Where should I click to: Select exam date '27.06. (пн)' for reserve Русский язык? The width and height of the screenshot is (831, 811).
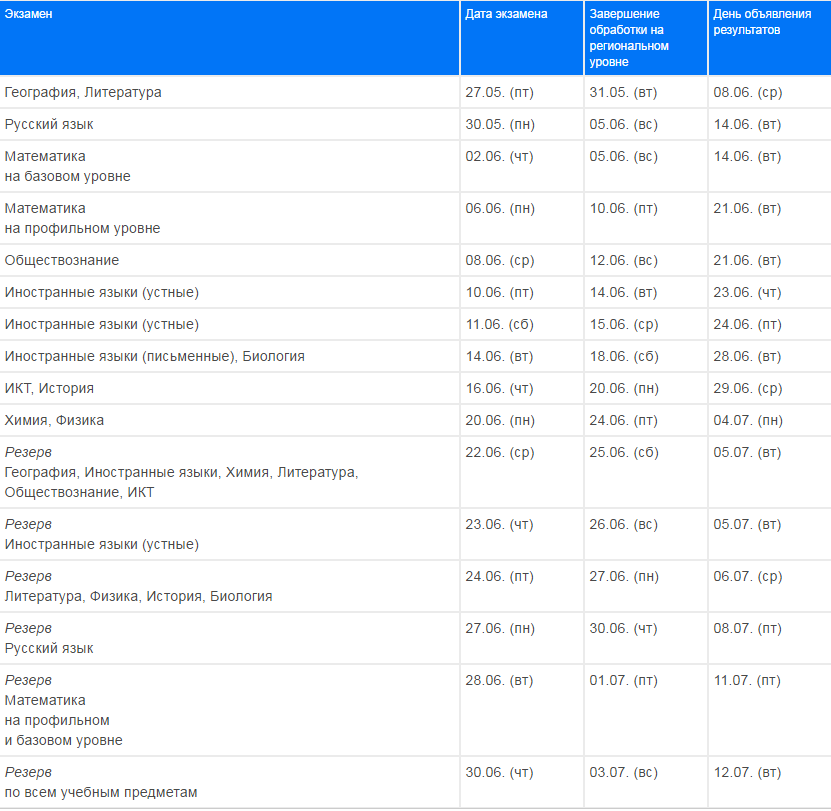(521, 638)
